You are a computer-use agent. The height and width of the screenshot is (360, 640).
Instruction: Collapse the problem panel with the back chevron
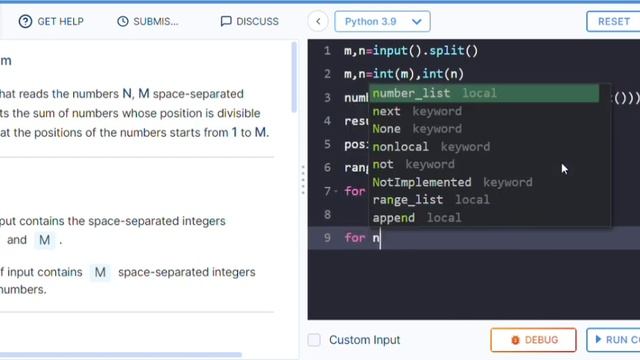318,21
